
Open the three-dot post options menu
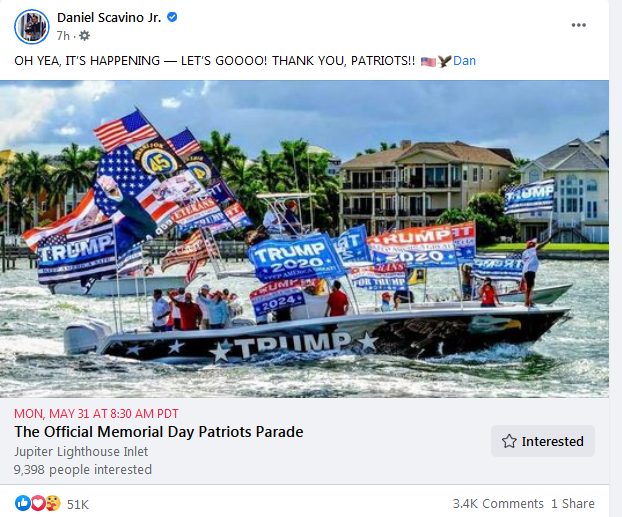578,25
